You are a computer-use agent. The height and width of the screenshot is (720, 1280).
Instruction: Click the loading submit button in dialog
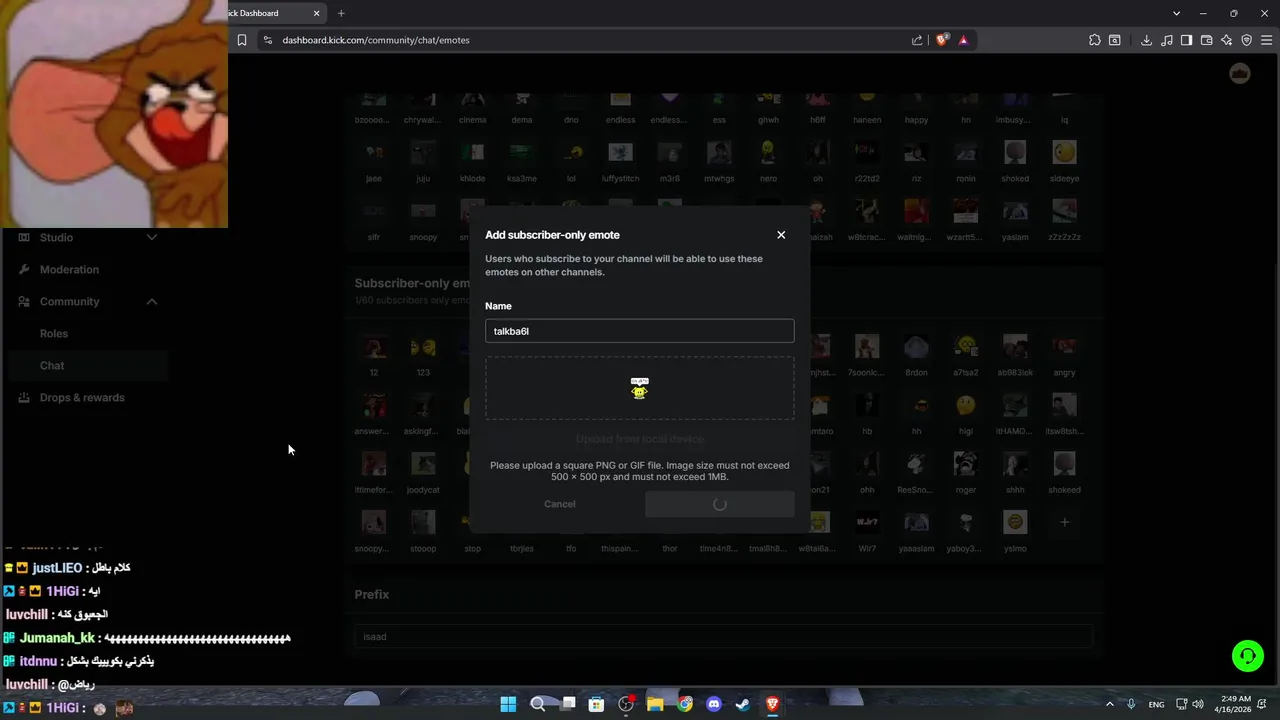coord(720,504)
